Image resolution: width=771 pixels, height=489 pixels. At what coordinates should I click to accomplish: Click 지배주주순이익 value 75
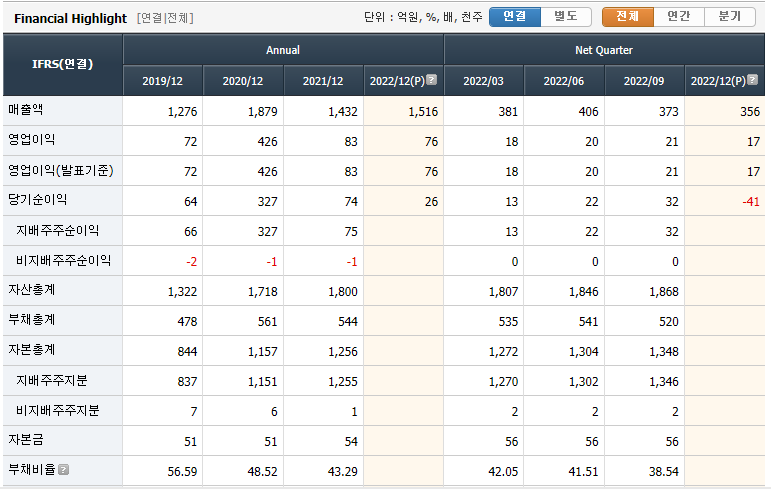(351, 232)
